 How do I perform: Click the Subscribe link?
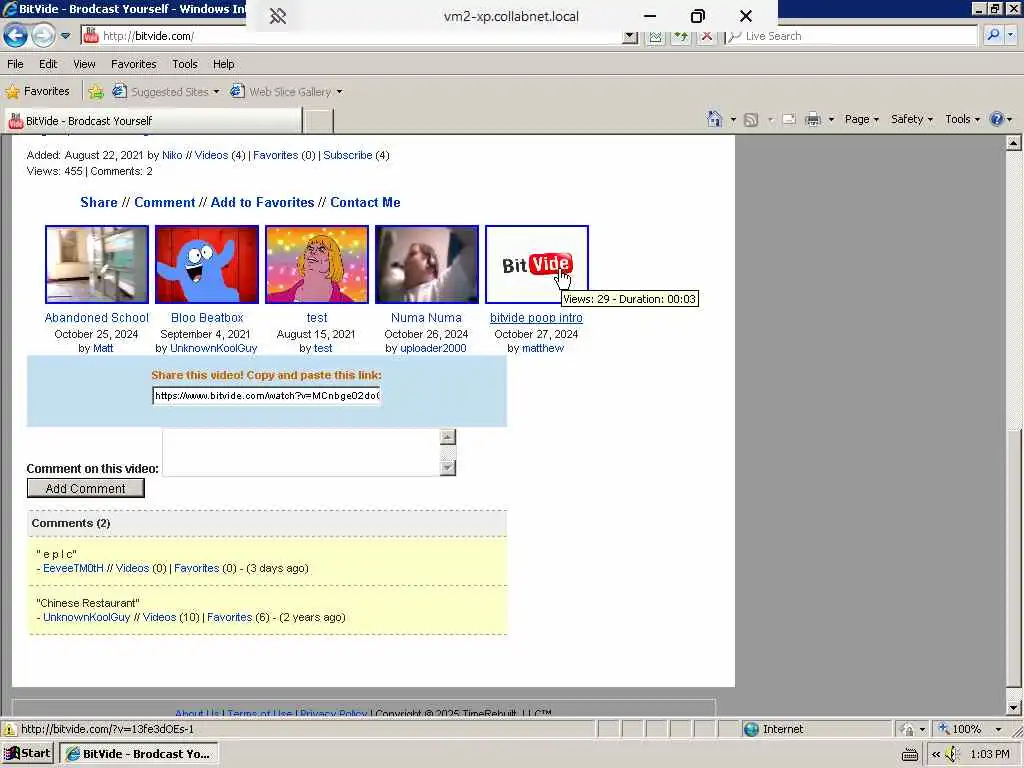pos(347,155)
